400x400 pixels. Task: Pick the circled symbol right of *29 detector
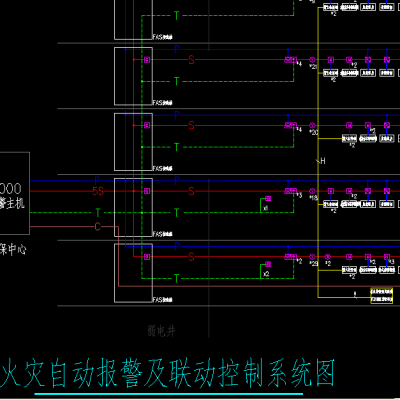tap(328, 257)
